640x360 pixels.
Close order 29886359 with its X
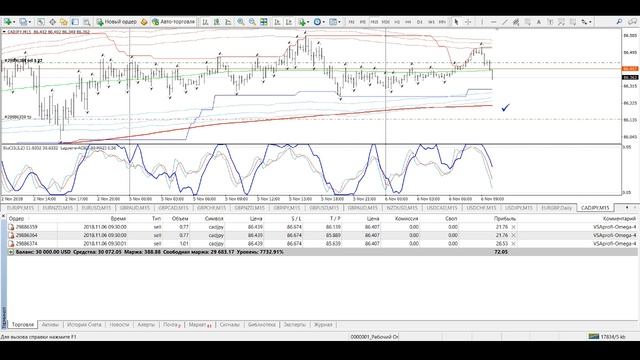pos(513,227)
